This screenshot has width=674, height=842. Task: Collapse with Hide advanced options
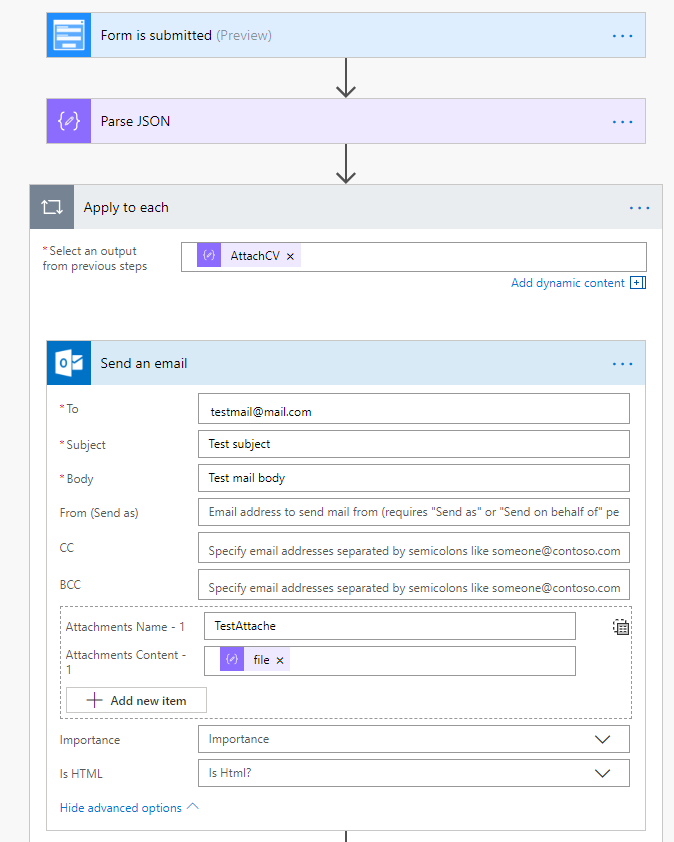pos(129,807)
